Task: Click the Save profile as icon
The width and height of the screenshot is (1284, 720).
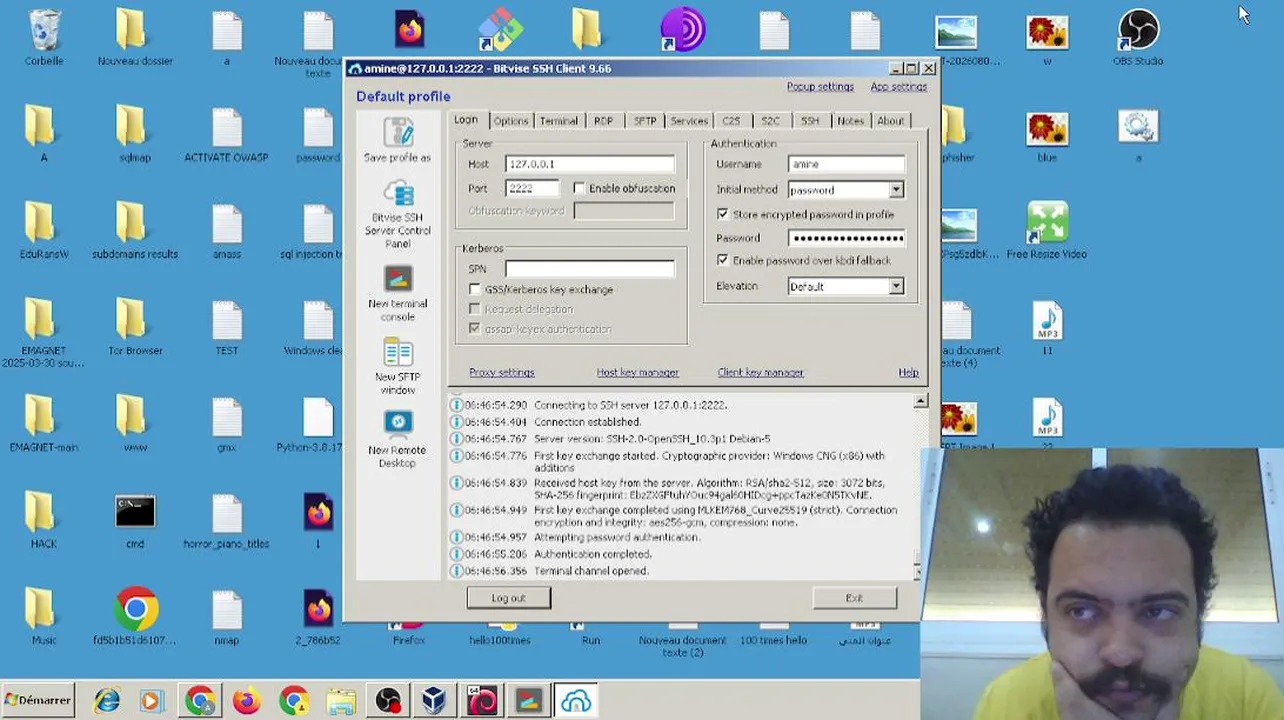Action: (397, 140)
